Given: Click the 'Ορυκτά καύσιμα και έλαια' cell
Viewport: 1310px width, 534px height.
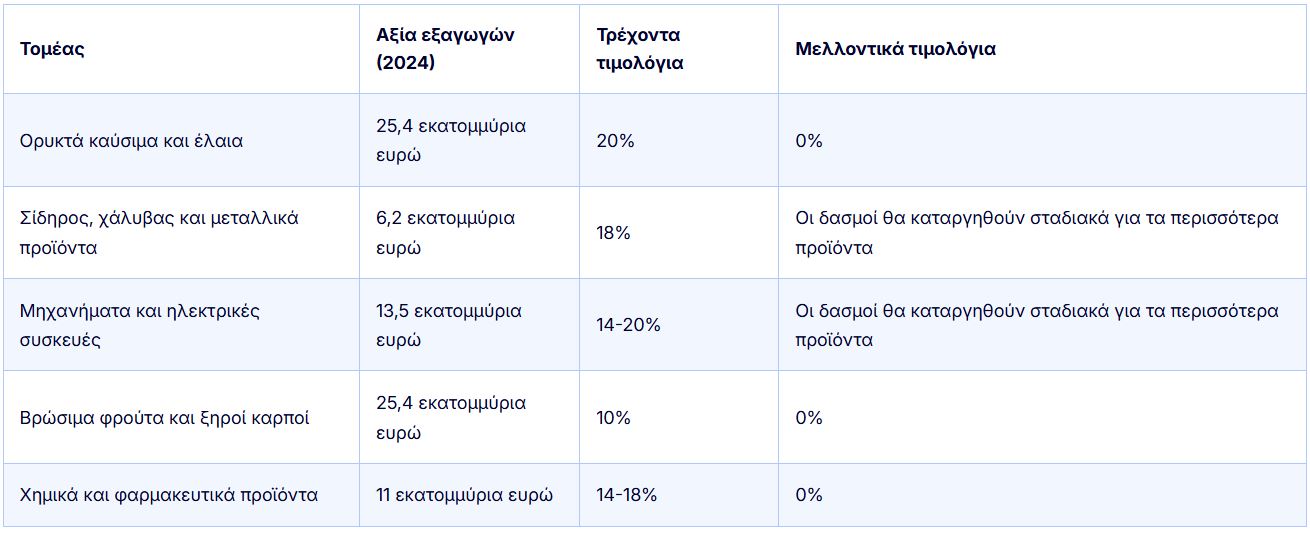Looking at the screenshot, I should point(131,141).
